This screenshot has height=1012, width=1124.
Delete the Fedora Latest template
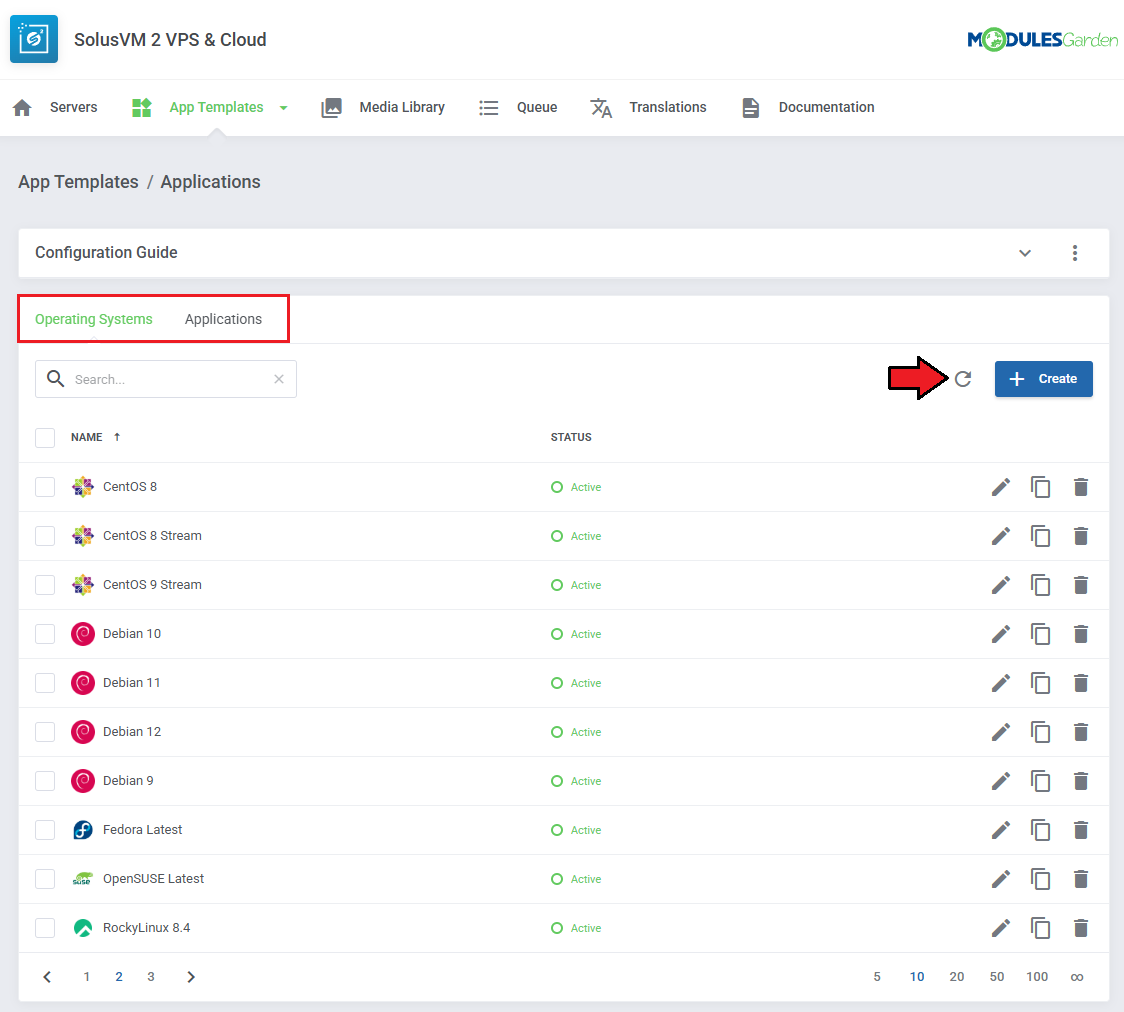[1080, 830]
